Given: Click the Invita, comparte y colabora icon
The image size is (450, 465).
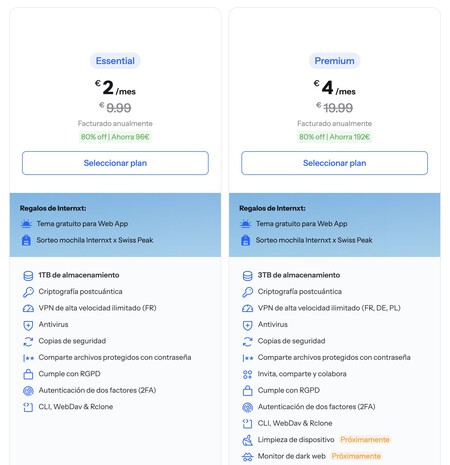Looking at the screenshot, I should [247, 374].
